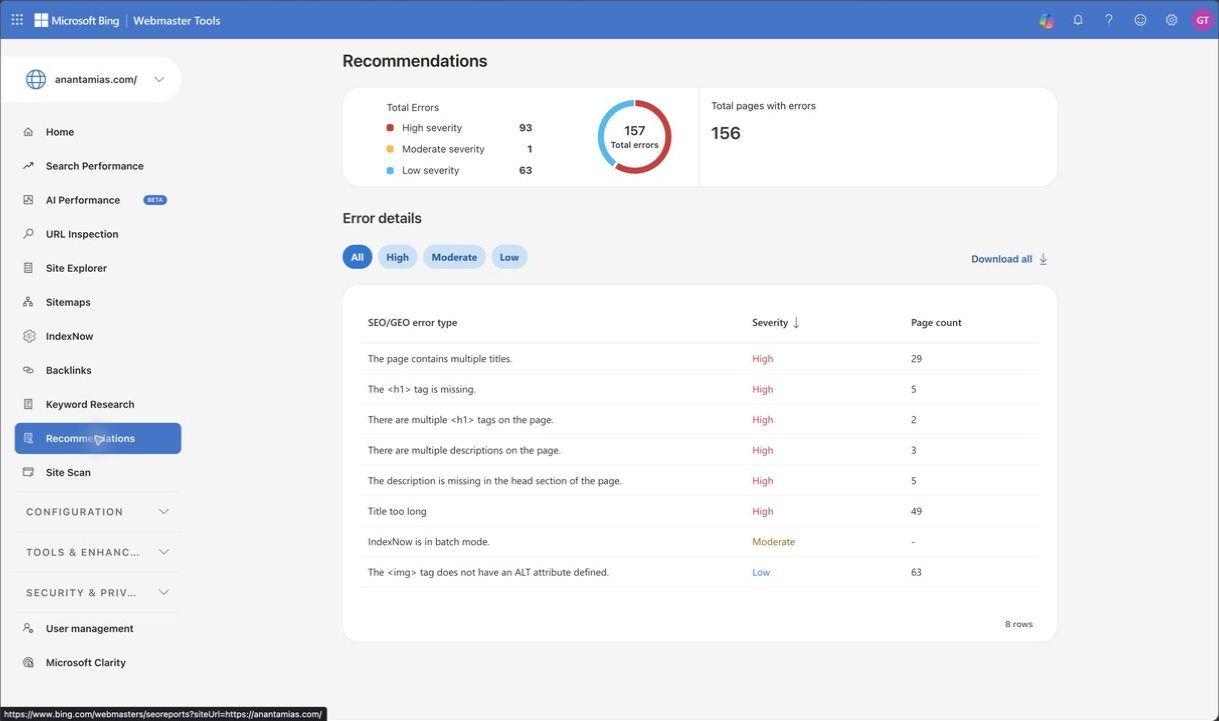
Task: Open the help question mark icon
Action: tap(1109, 20)
